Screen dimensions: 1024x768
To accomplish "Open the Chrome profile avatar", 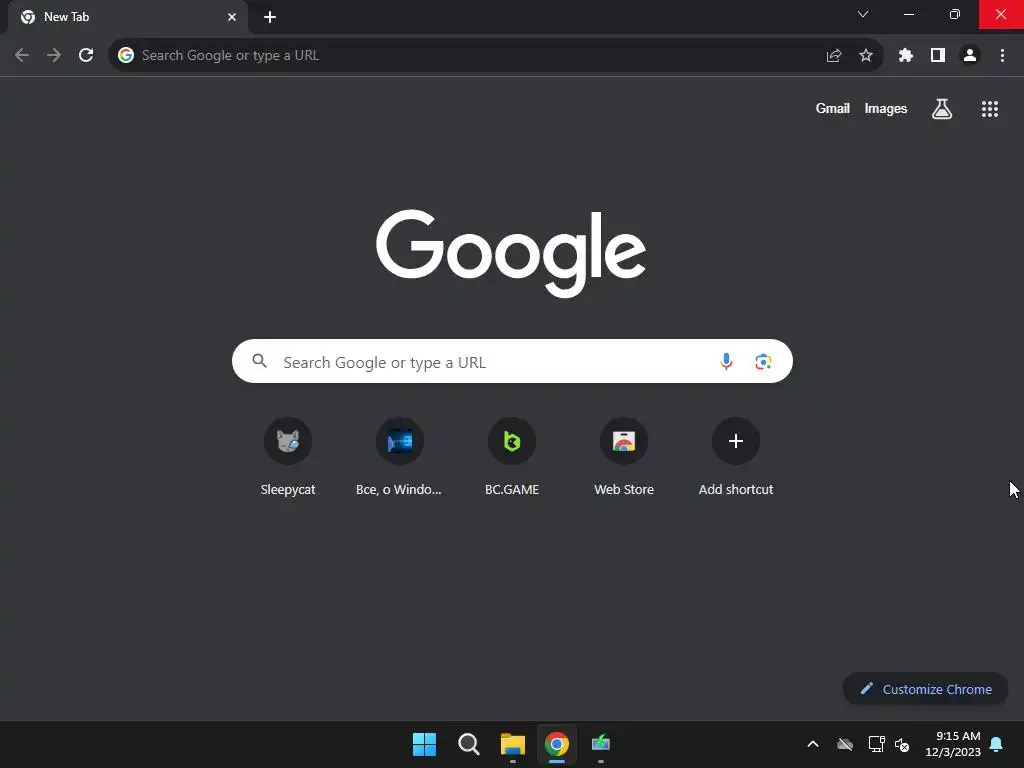I will pos(970,56).
